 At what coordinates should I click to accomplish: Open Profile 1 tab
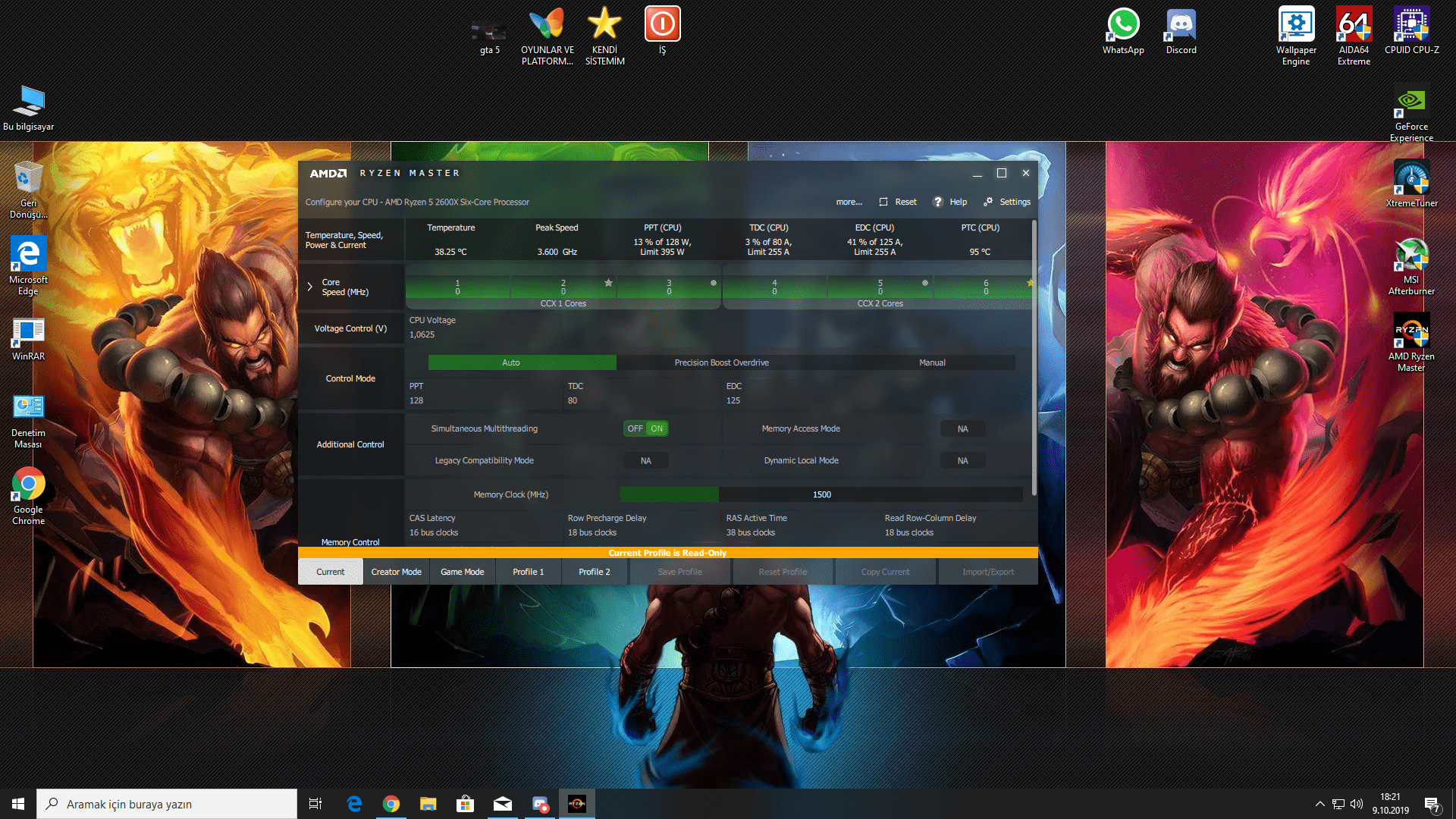(528, 572)
